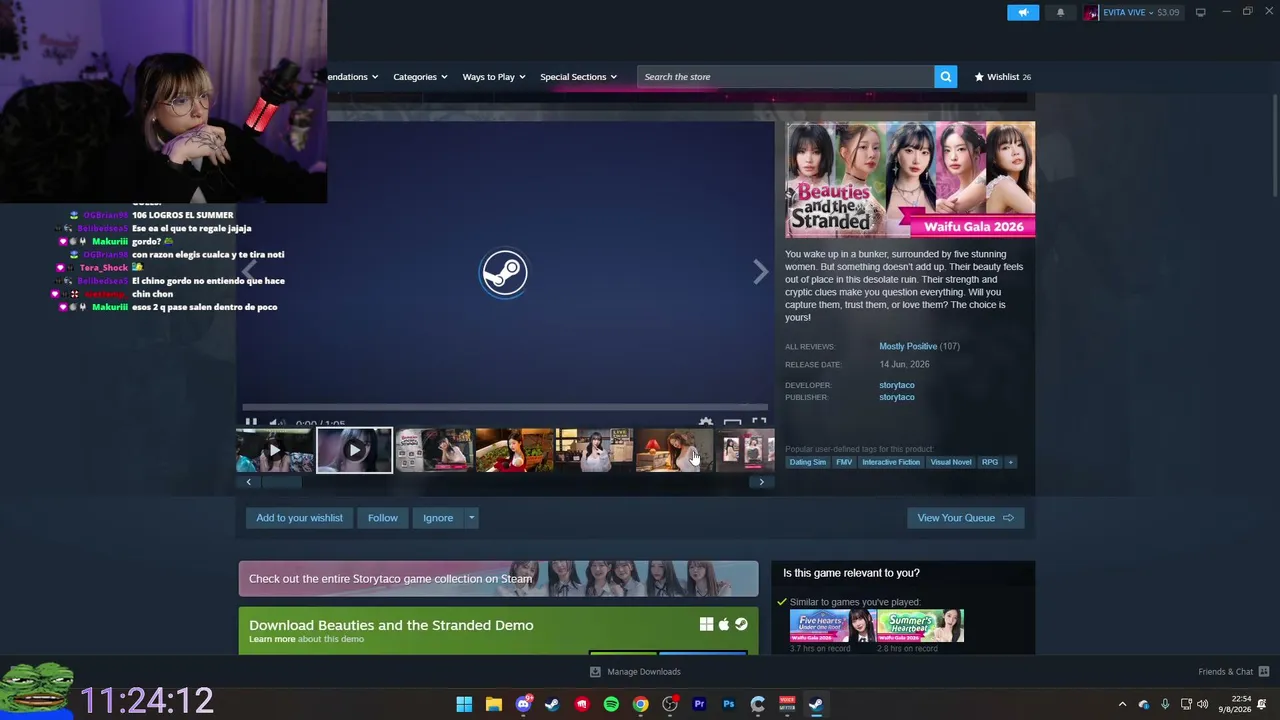Viewport: 1280px width, 720px height.
Task: Click the Steam logo in the video player
Action: (504, 272)
